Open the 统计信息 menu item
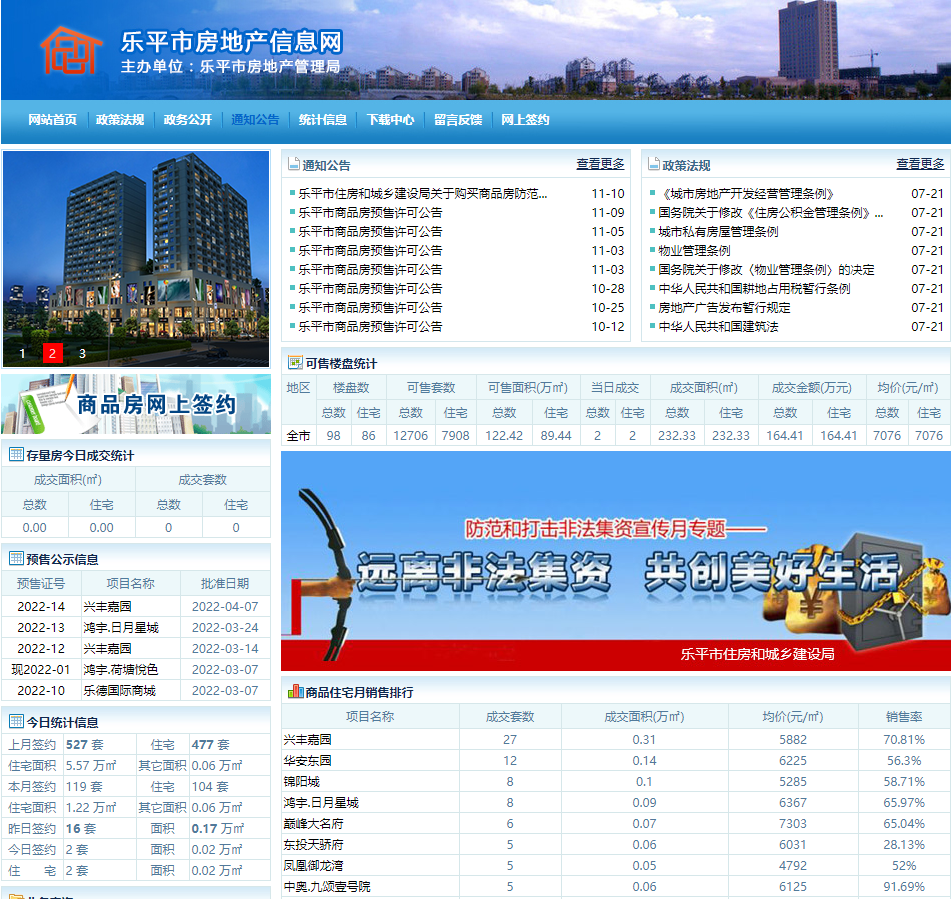Screen dimensions: 952x899 tap(323, 120)
